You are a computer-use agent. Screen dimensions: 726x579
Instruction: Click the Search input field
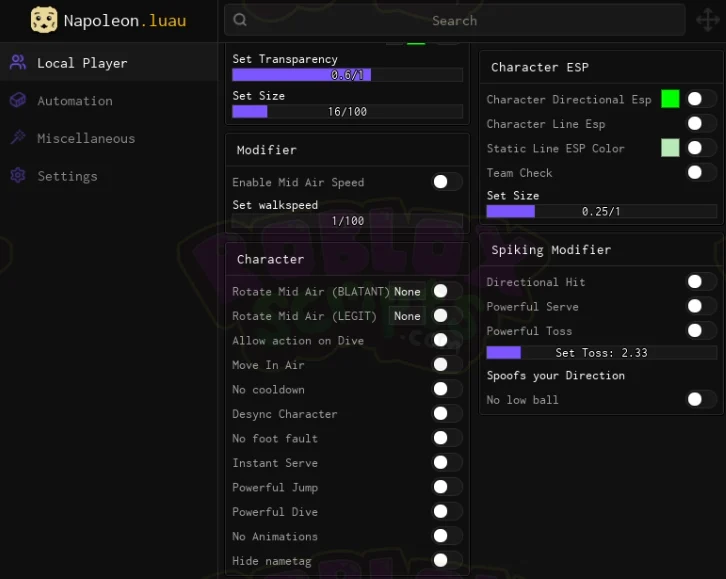[454, 20]
